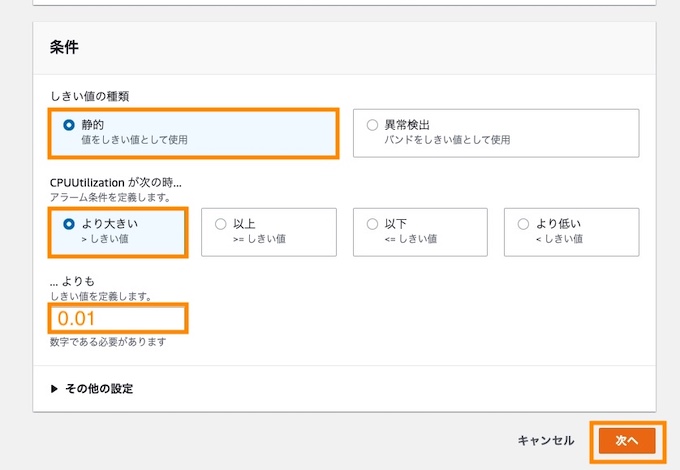Click the 値をしきい値として使用 description text
Screen dimensions: 680x470
point(134,140)
